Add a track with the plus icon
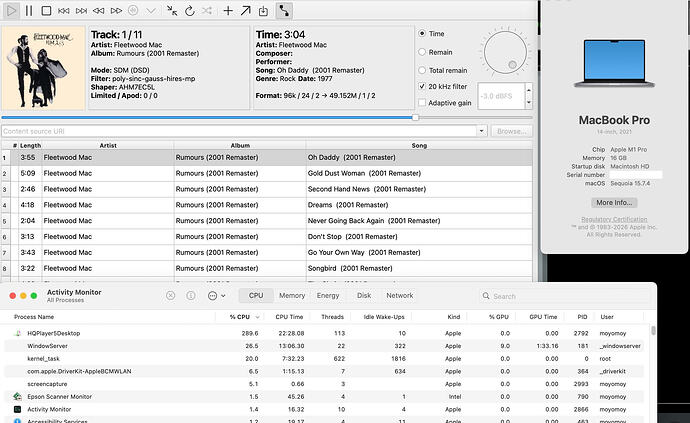The height and width of the screenshot is (423, 690). [x=228, y=11]
